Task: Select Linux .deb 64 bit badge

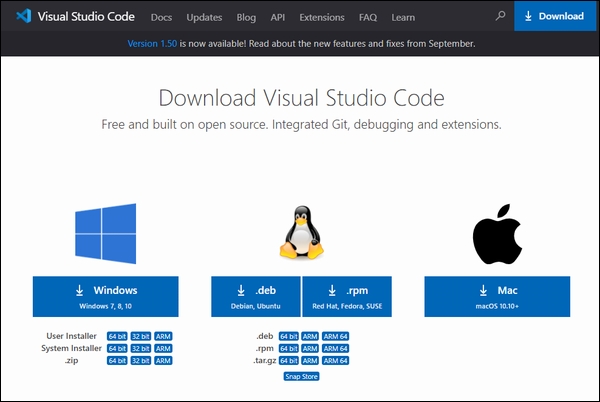Action: pyautogui.click(x=289, y=336)
